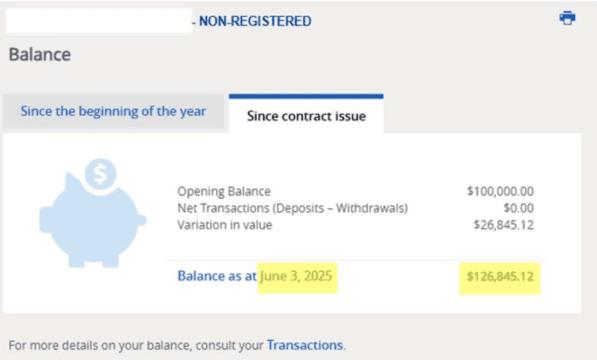The image size is (597, 360).
Task: Click the NON-REGISTERED account heading
Action: (255, 21)
